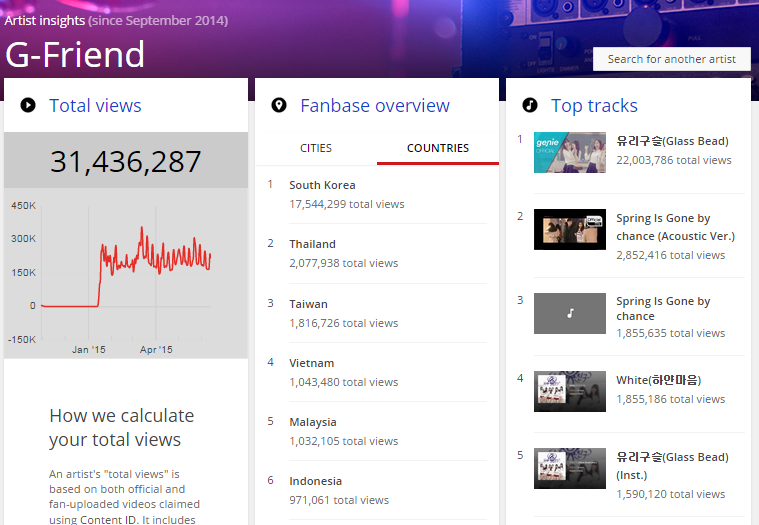Open the Glass Bead (Inst.) track thumbnail
Viewport: 759px width, 525px height.
click(570, 468)
